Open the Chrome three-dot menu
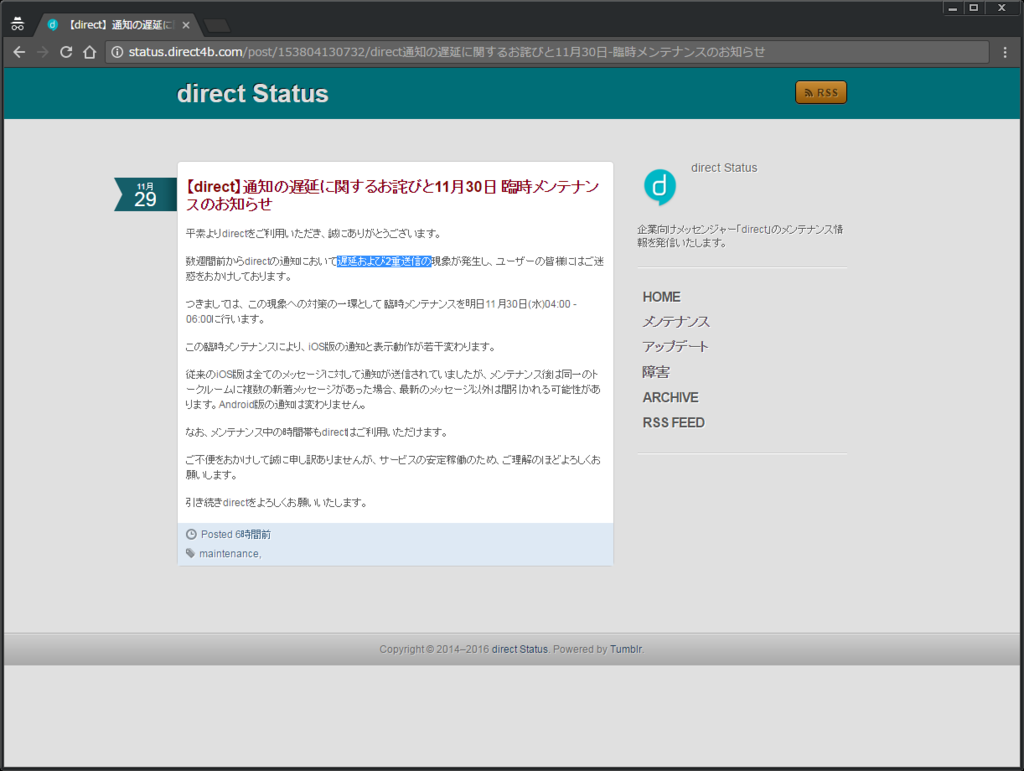Screen dimensions: 1024x771 coord(1005,52)
